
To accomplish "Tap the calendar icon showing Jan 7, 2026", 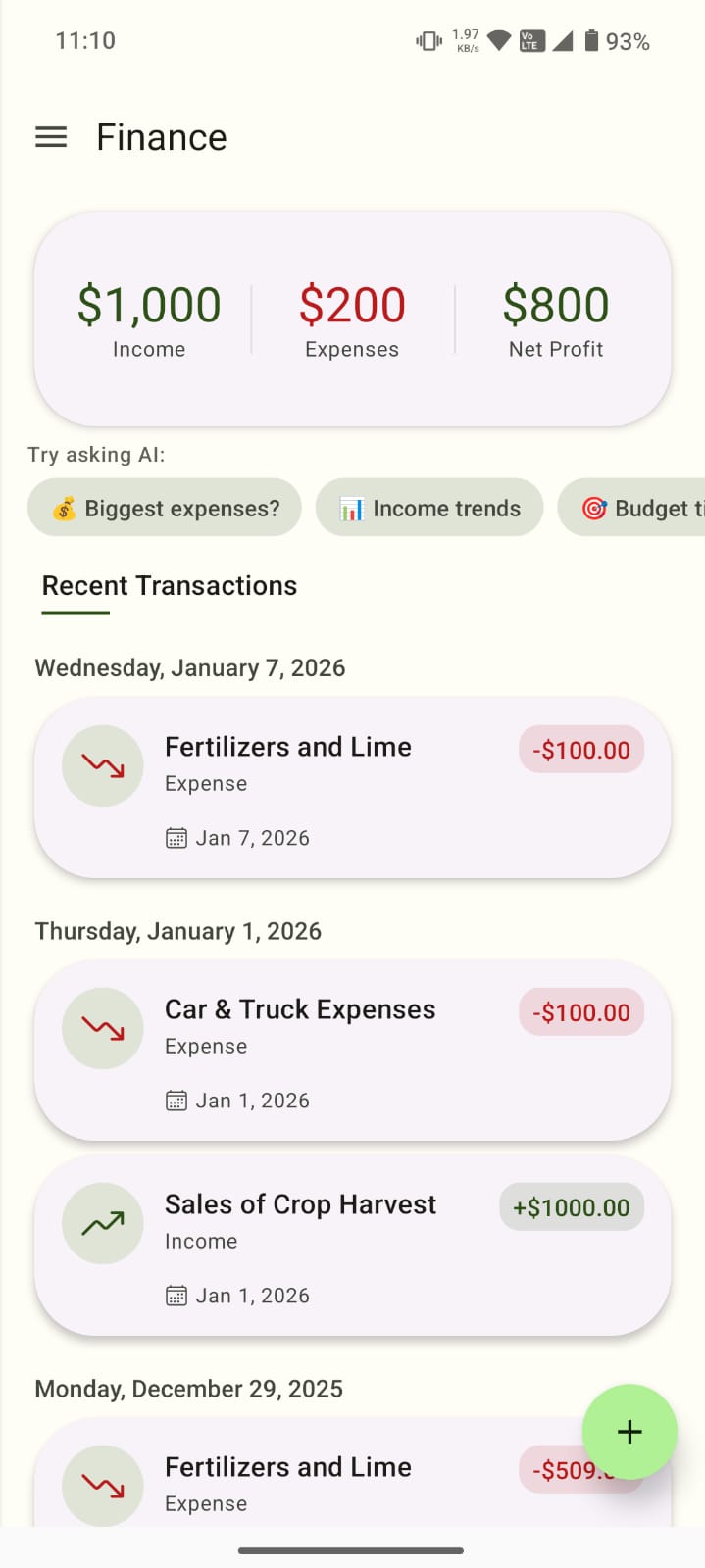I will click(x=176, y=837).
